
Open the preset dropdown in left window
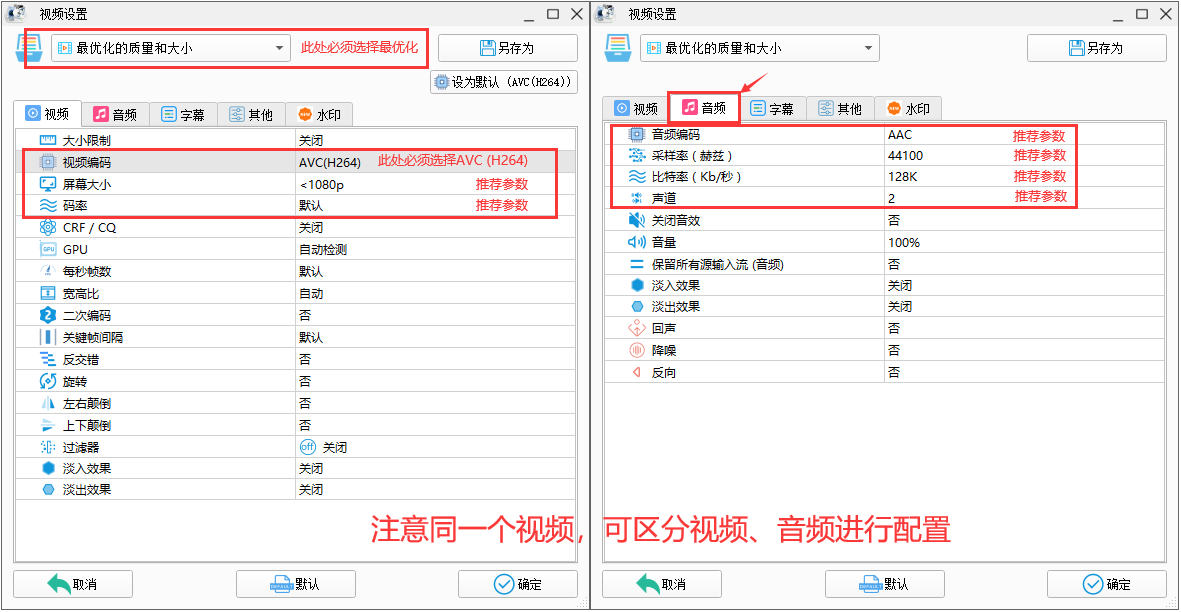[x=171, y=48]
